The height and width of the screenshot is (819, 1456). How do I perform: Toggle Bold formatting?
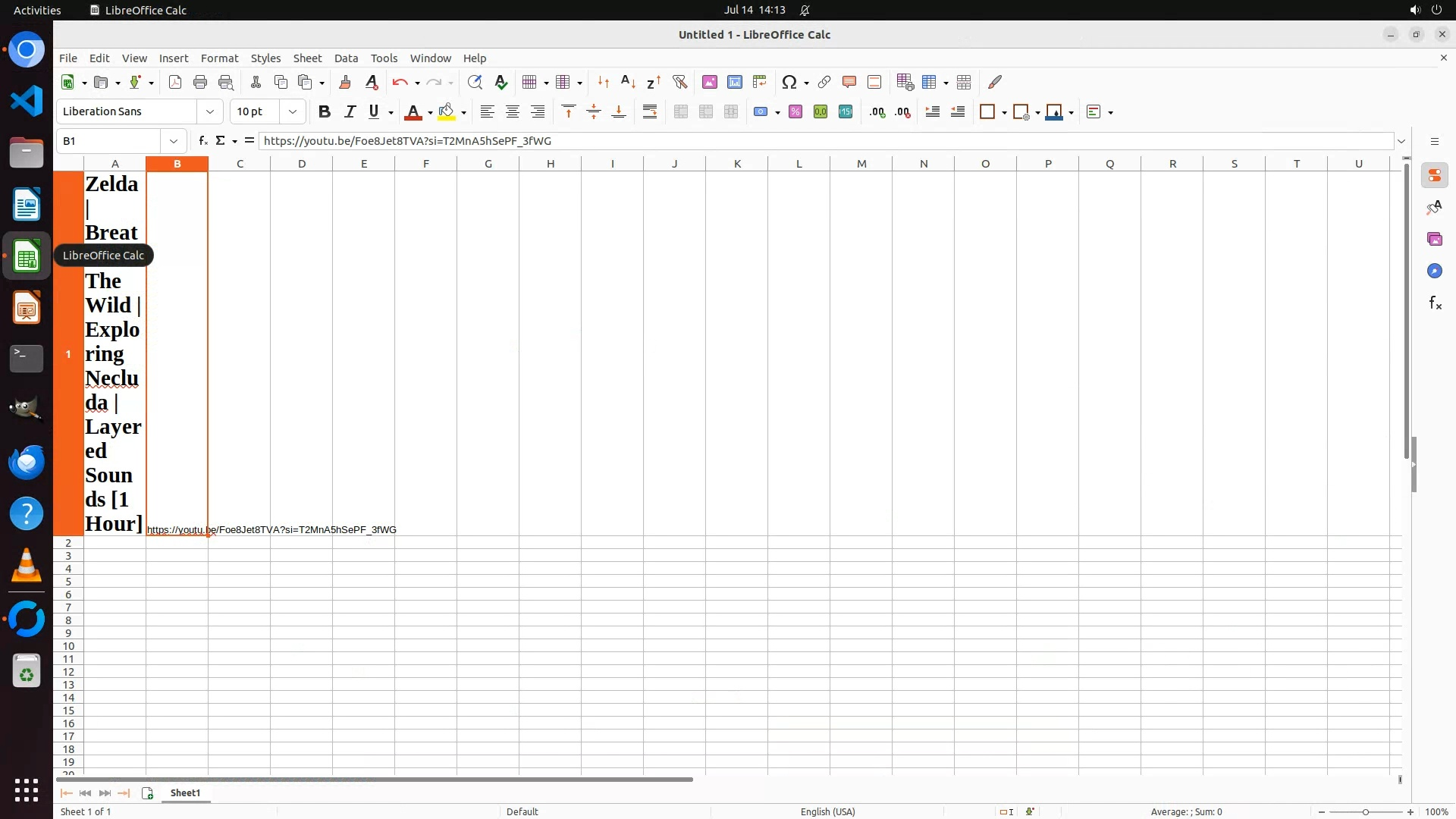(325, 112)
